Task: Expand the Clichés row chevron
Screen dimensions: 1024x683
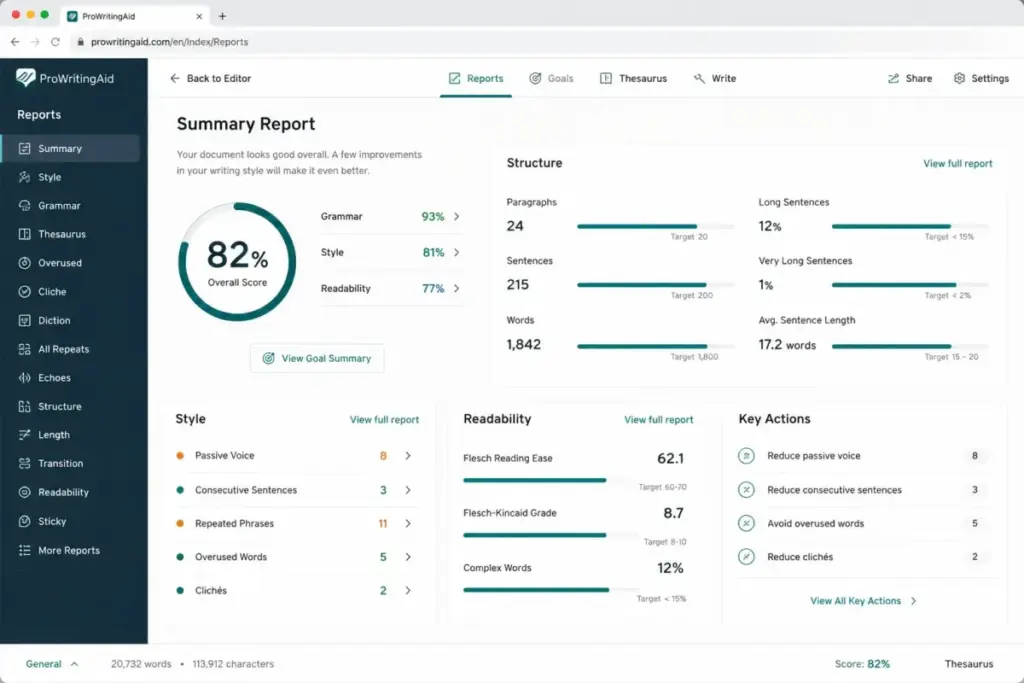Action: click(408, 590)
